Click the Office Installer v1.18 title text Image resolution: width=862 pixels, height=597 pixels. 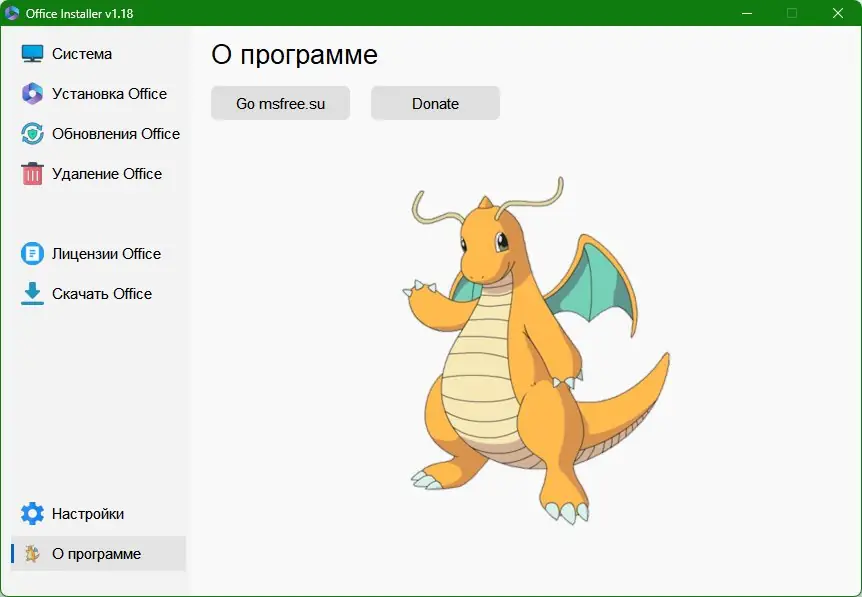[x=79, y=14]
